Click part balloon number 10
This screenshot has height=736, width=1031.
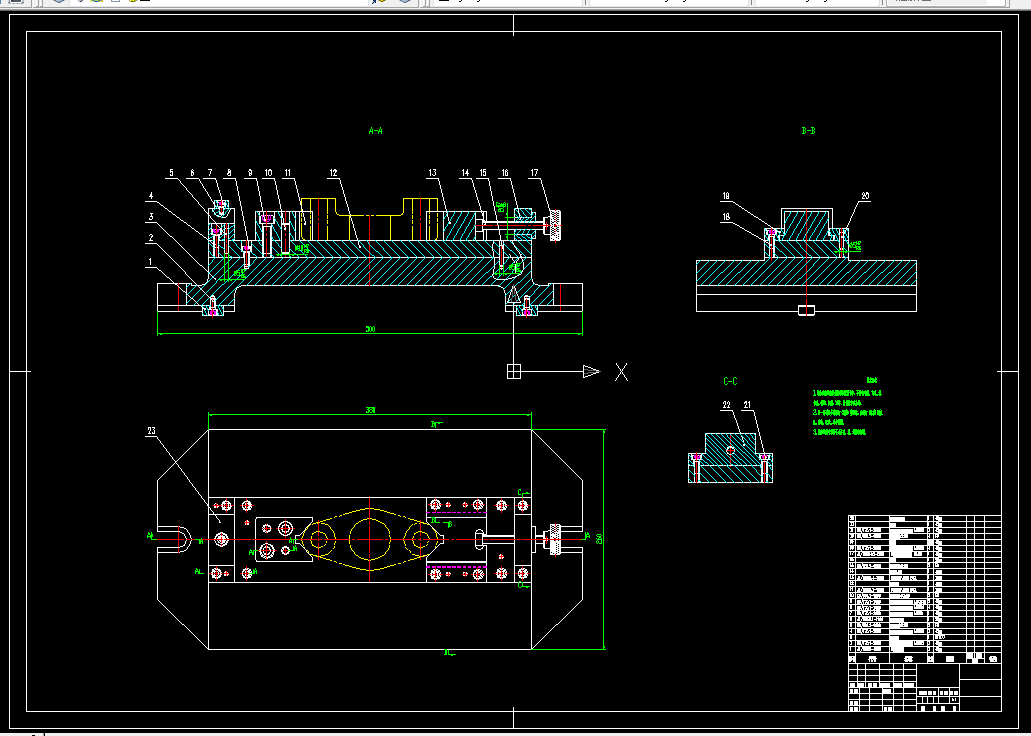tap(268, 174)
